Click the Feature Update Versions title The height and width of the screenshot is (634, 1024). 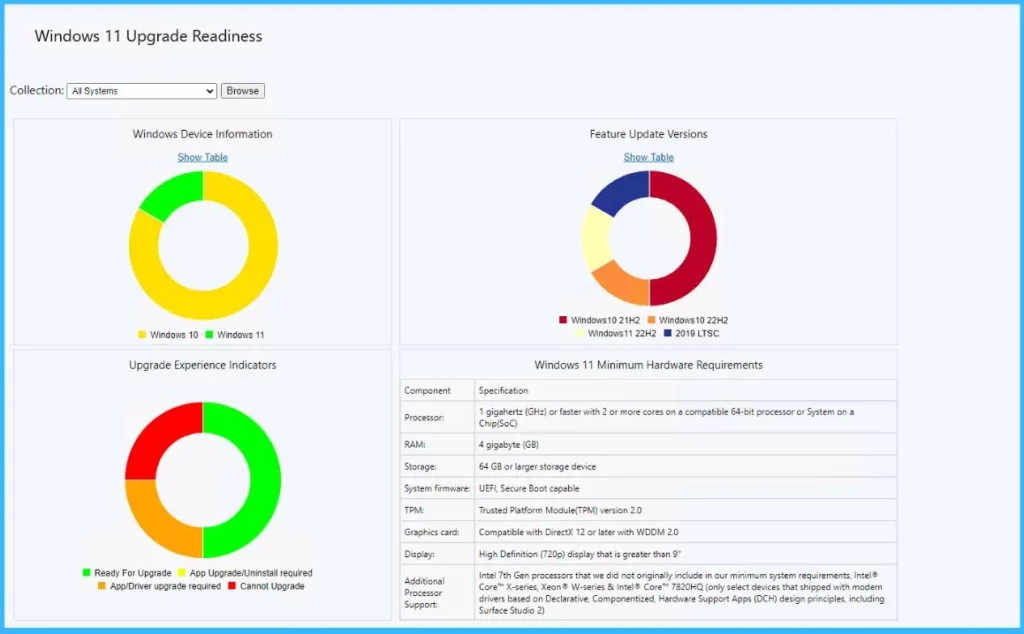click(648, 134)
